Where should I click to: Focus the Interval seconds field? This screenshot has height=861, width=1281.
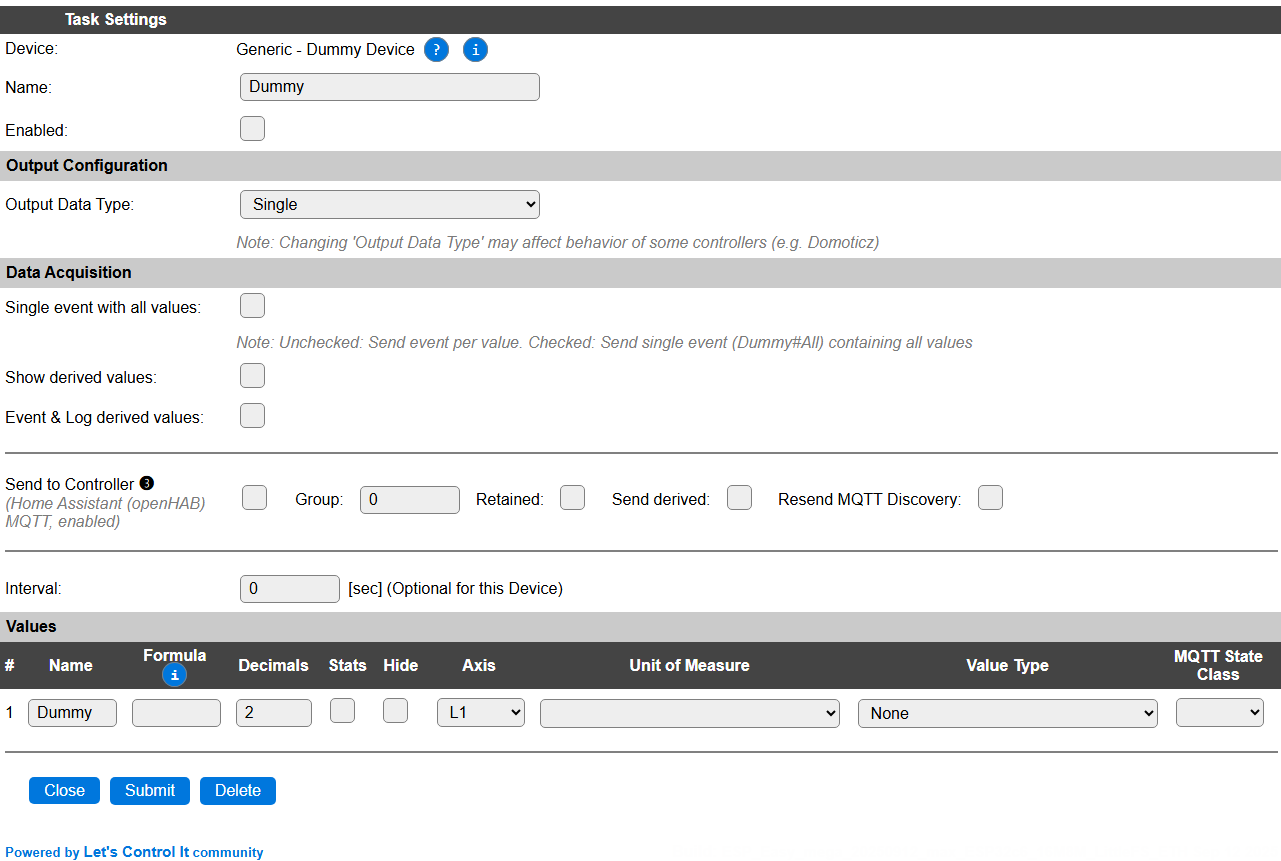coord(290,589)
